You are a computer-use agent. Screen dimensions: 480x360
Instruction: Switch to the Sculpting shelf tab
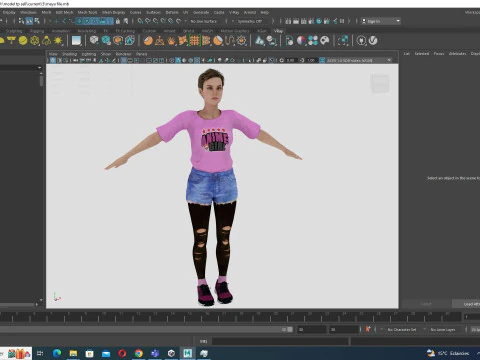point(14,31)
